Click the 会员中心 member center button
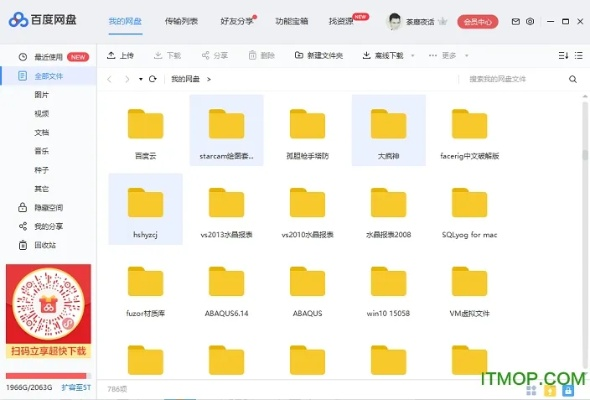 [x=477, y=22]
